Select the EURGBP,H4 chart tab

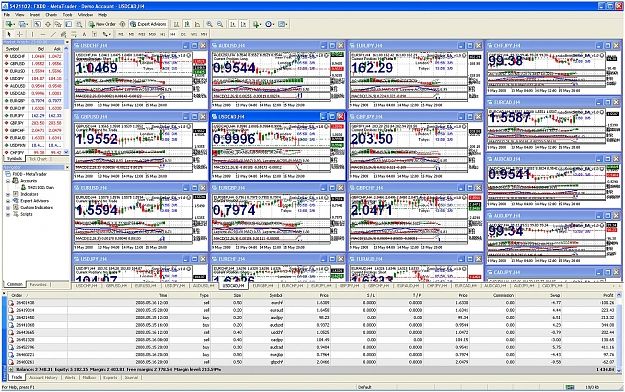pyautogui.click(x=262, y=286)
